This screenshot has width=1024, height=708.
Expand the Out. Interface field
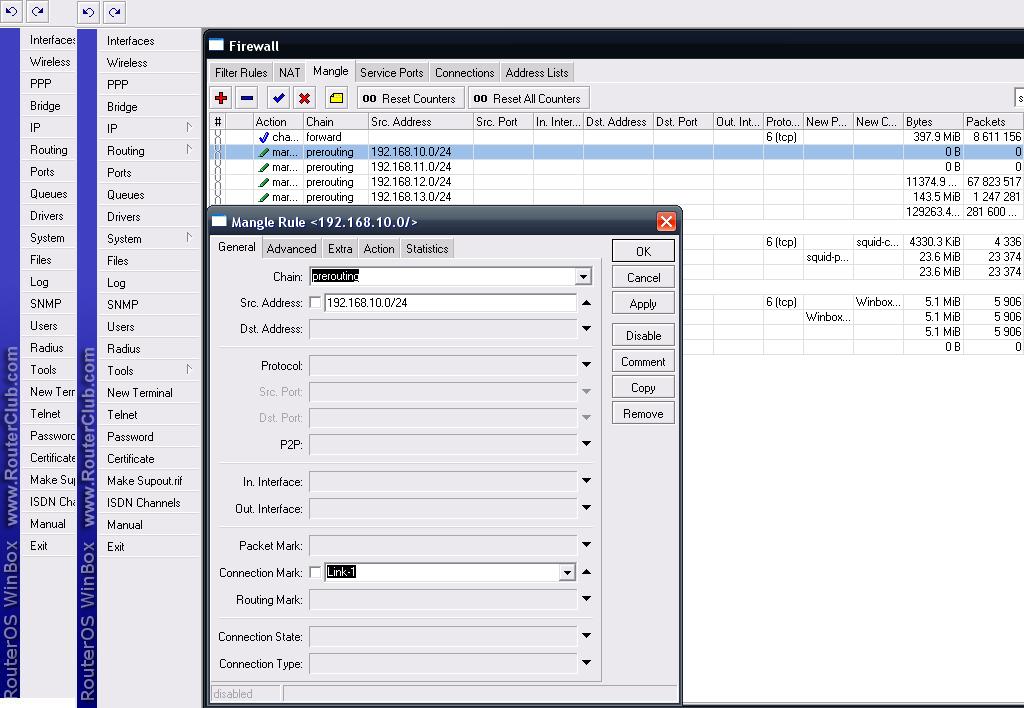586,507
